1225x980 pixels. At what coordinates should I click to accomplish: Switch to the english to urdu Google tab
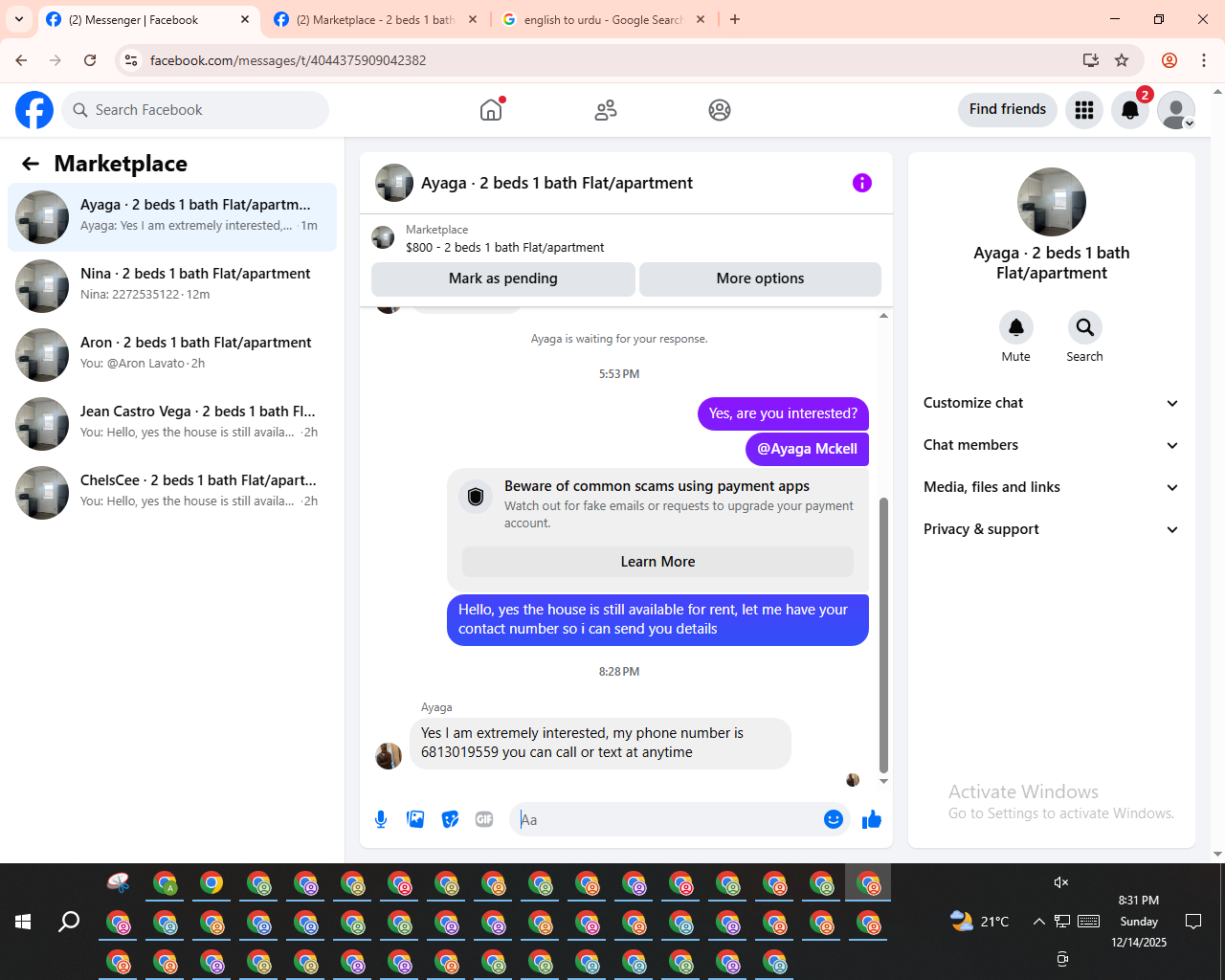pyautogui.click(x=603, y=19)
